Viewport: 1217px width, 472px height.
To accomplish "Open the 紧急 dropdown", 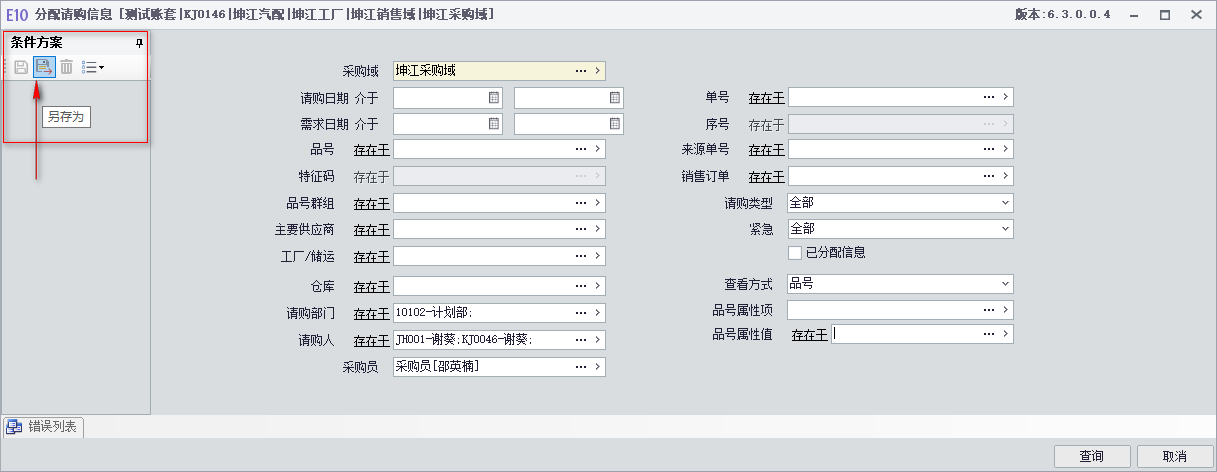I will [1005, 229].
